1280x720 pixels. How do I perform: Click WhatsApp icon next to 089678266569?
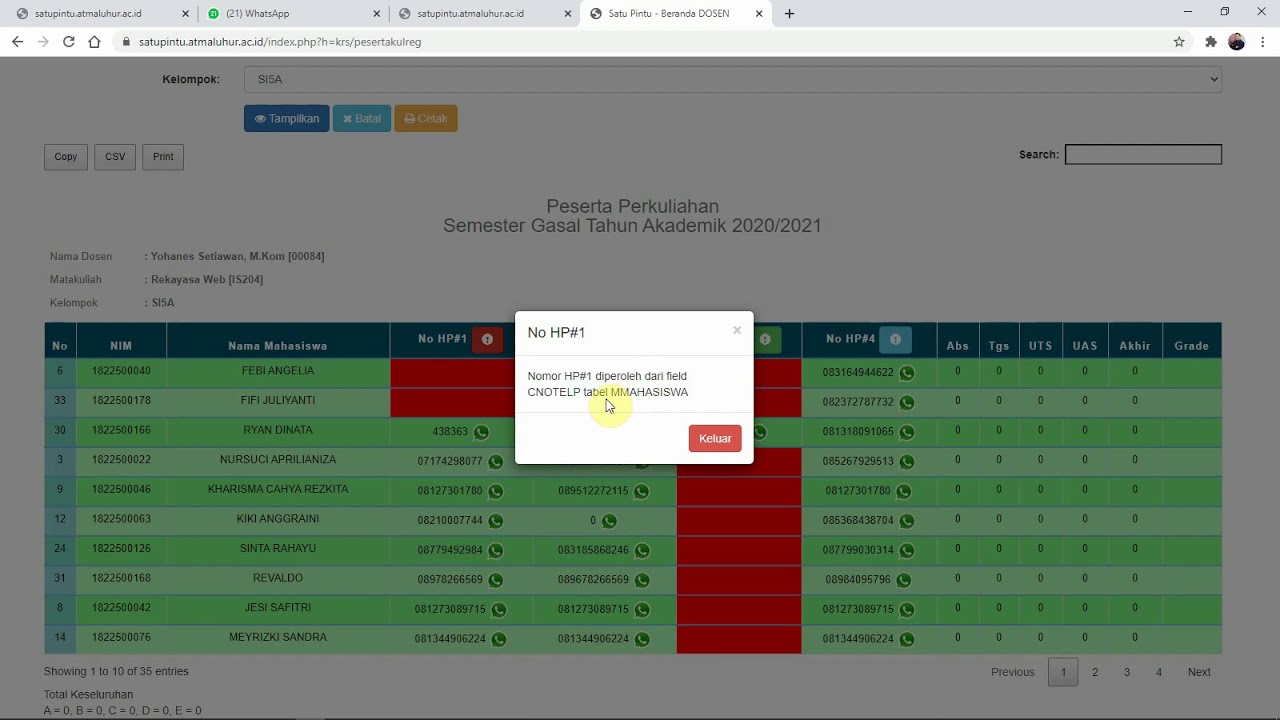pos(641,580)
